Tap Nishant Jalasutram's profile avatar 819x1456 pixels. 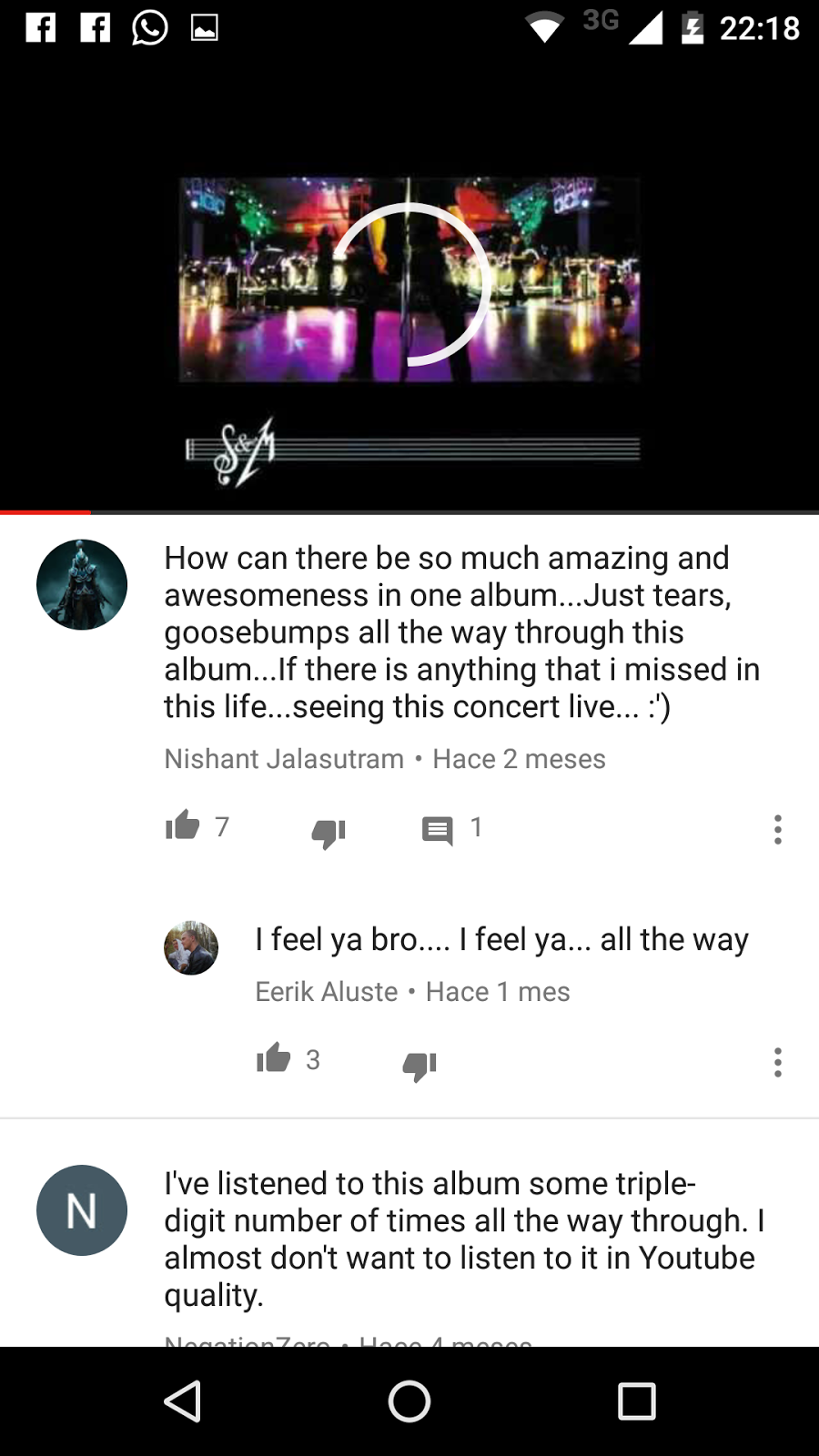[x=82, y=584]
